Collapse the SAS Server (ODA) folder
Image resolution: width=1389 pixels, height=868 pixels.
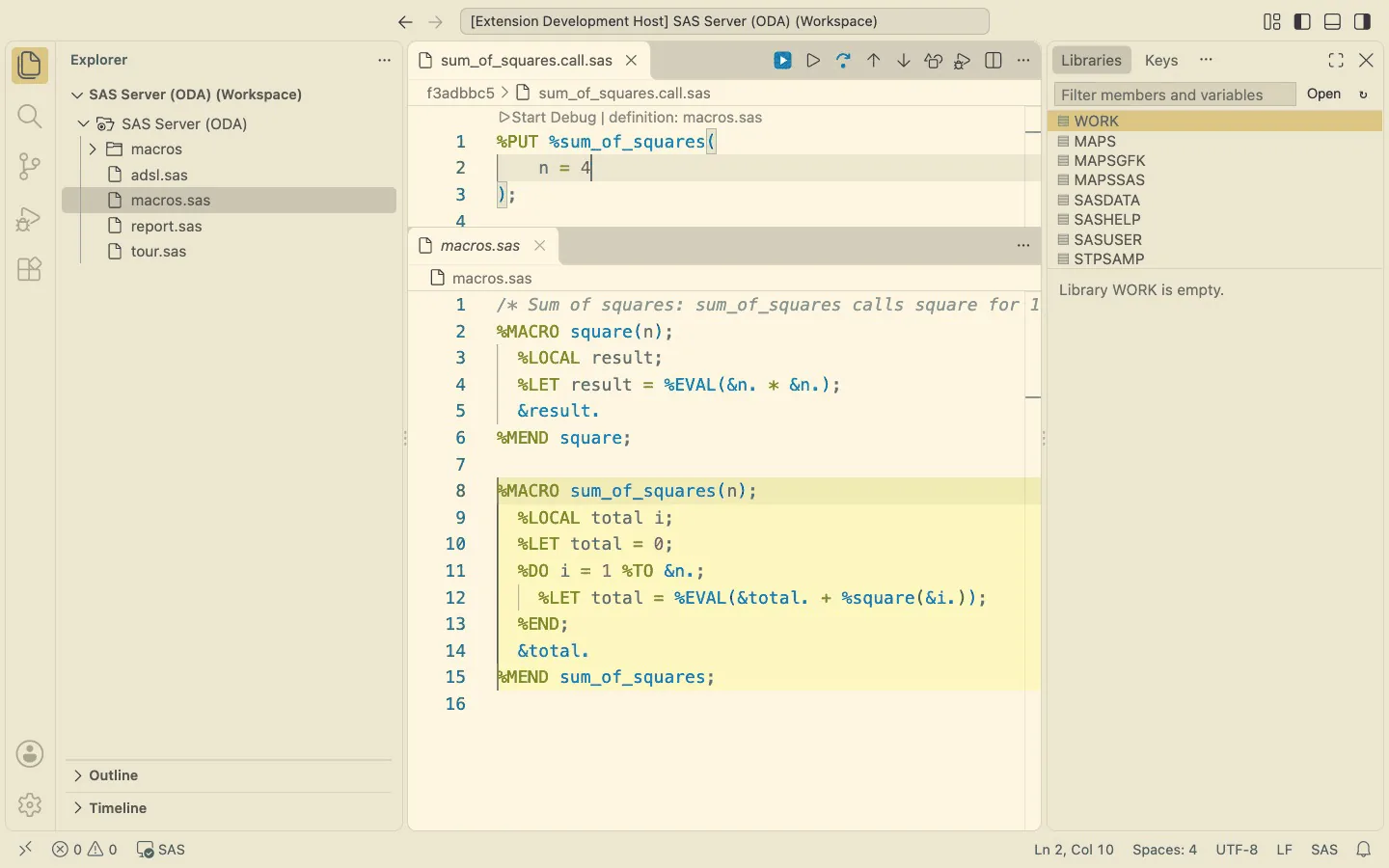[x=84, y=123]
